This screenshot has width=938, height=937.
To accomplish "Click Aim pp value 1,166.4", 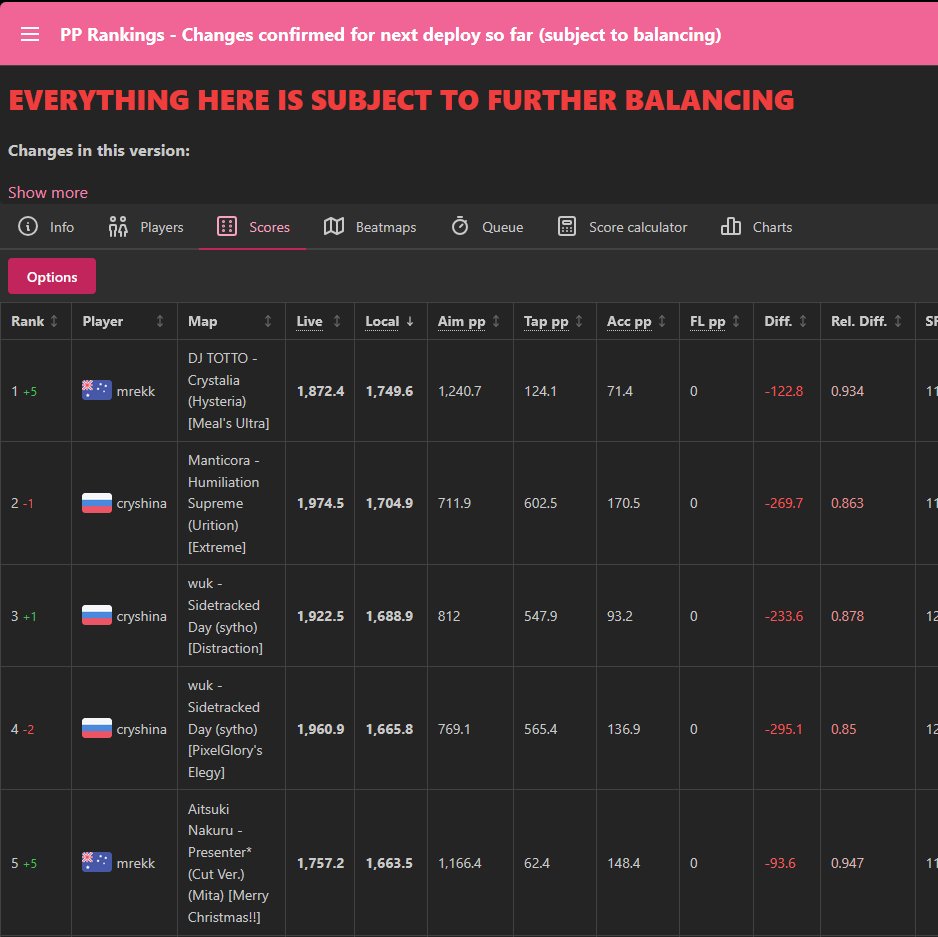I will coord(459,863).
